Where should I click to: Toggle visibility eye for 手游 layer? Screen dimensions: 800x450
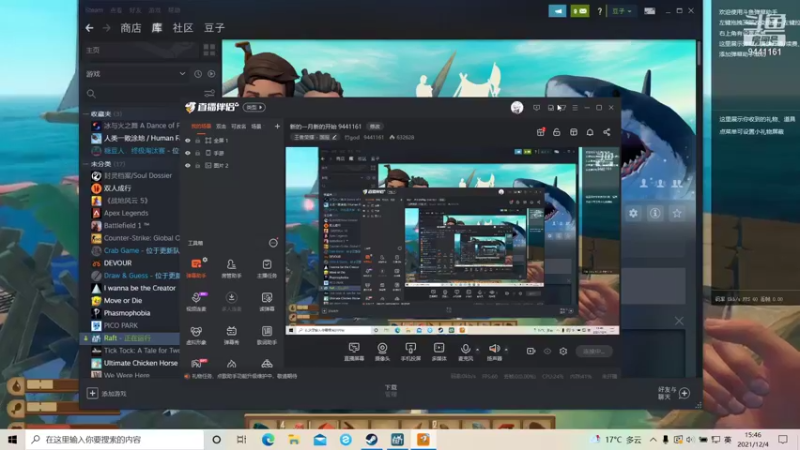coord(188,153)
